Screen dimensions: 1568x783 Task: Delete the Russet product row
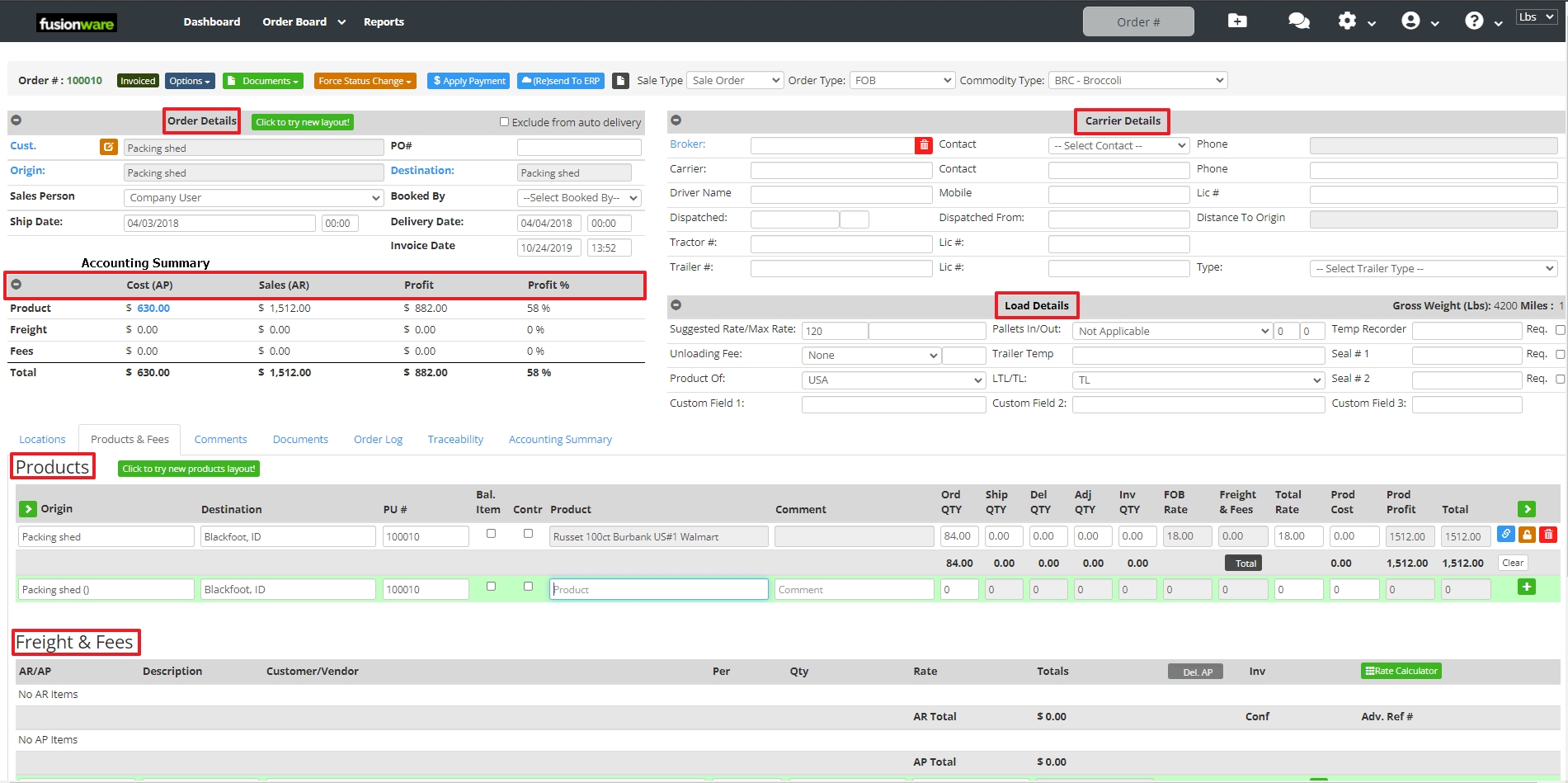(x=1548, y=535)
